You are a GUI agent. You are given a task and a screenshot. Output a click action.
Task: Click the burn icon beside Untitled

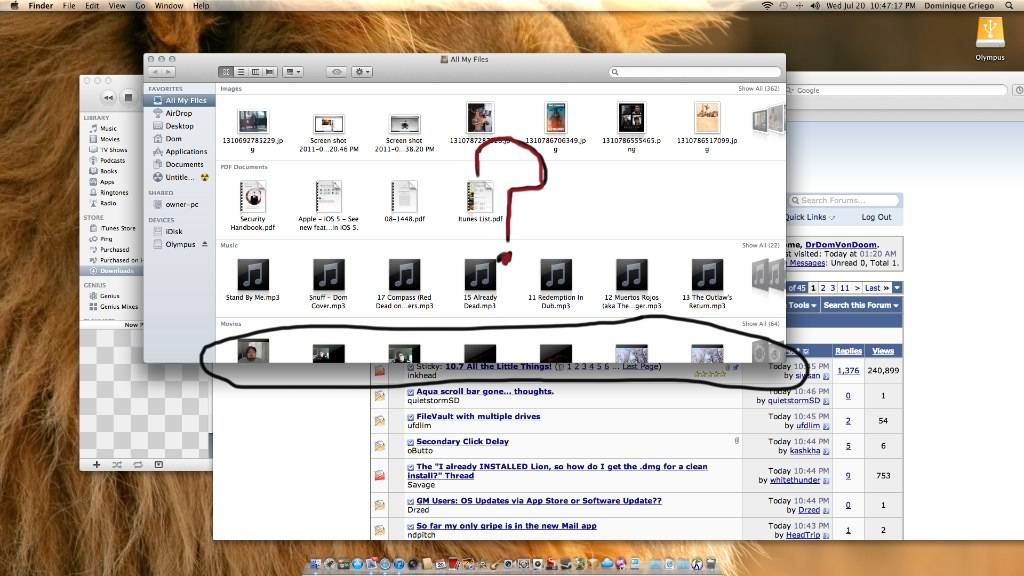click(x=204, y=178)
